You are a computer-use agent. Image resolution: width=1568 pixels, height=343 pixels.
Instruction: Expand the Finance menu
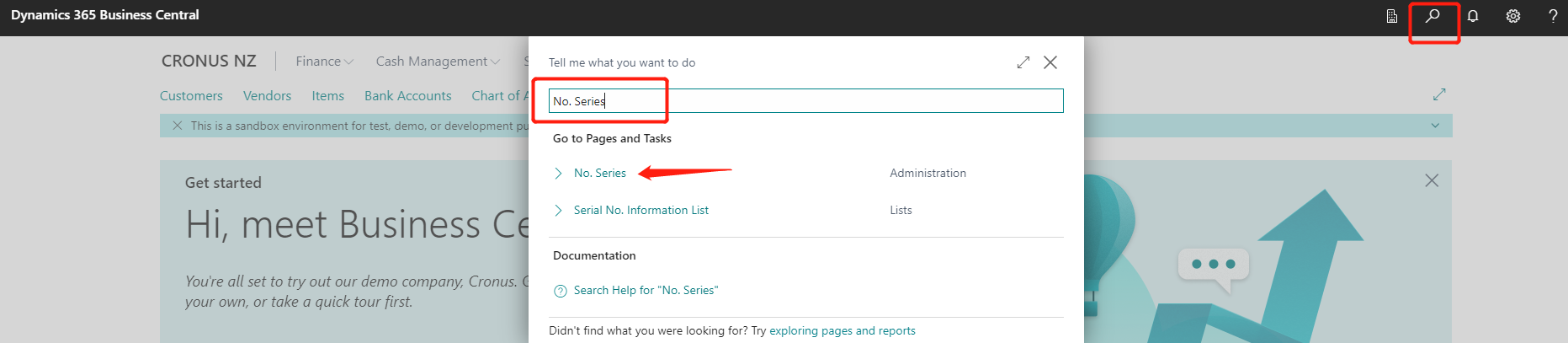(x=324, y=62)
